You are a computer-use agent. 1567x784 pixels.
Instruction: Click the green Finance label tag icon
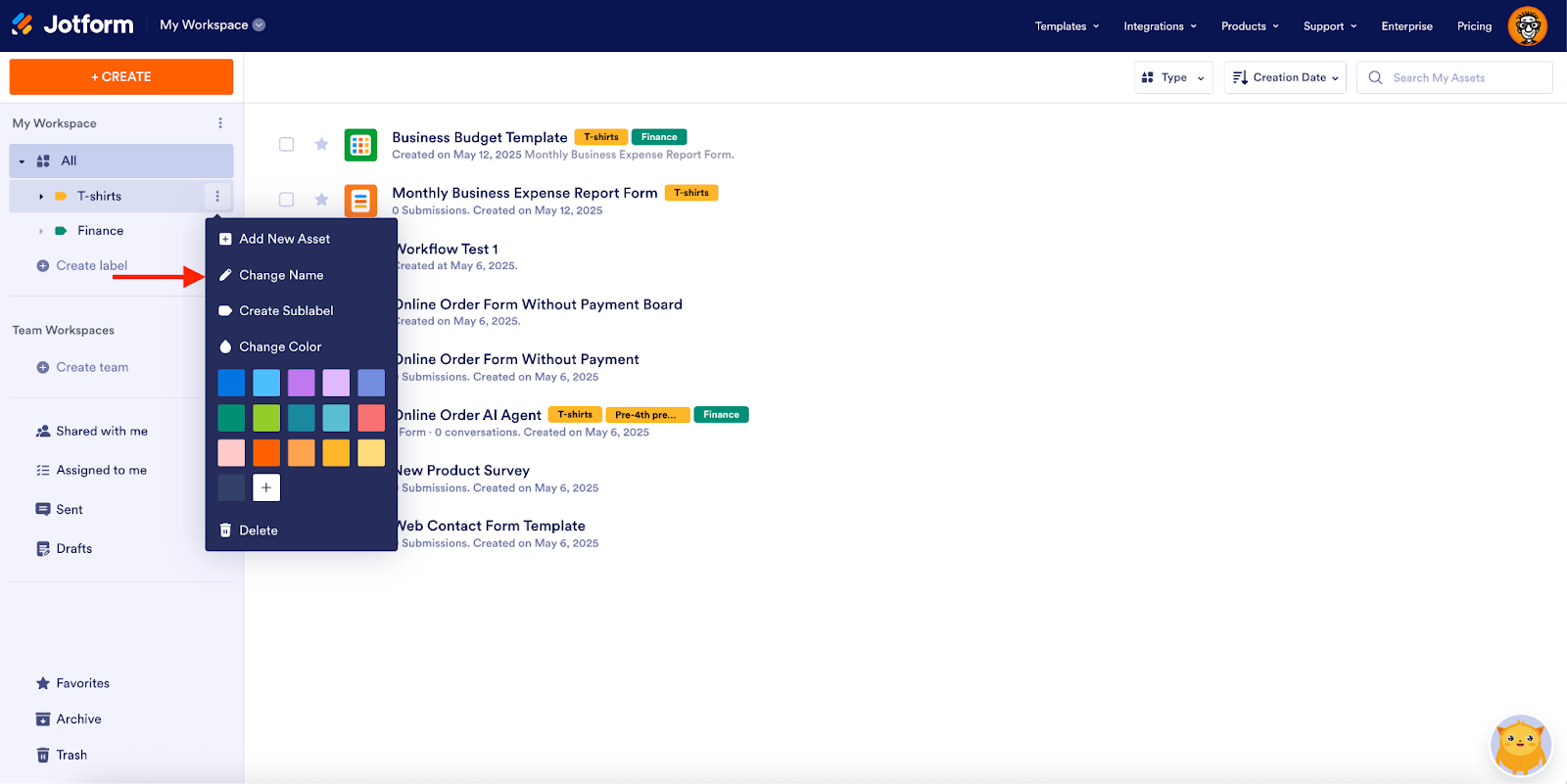click(61, 231)
